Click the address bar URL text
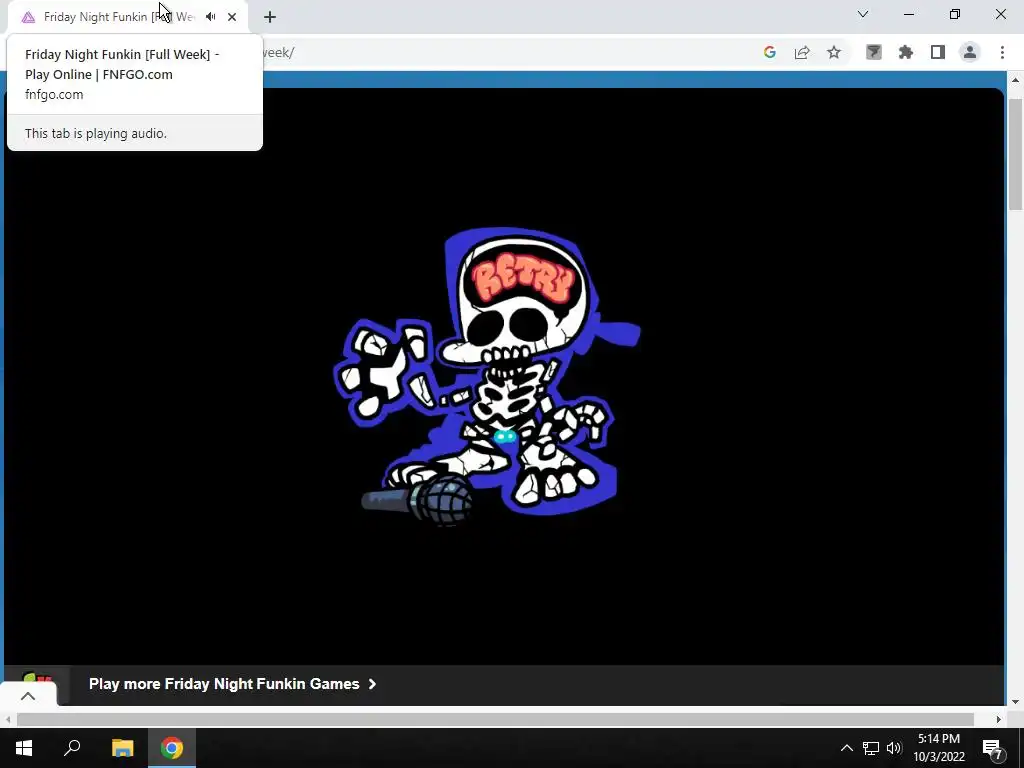Viewport: 1024px width, 768px height. [278, 53]
